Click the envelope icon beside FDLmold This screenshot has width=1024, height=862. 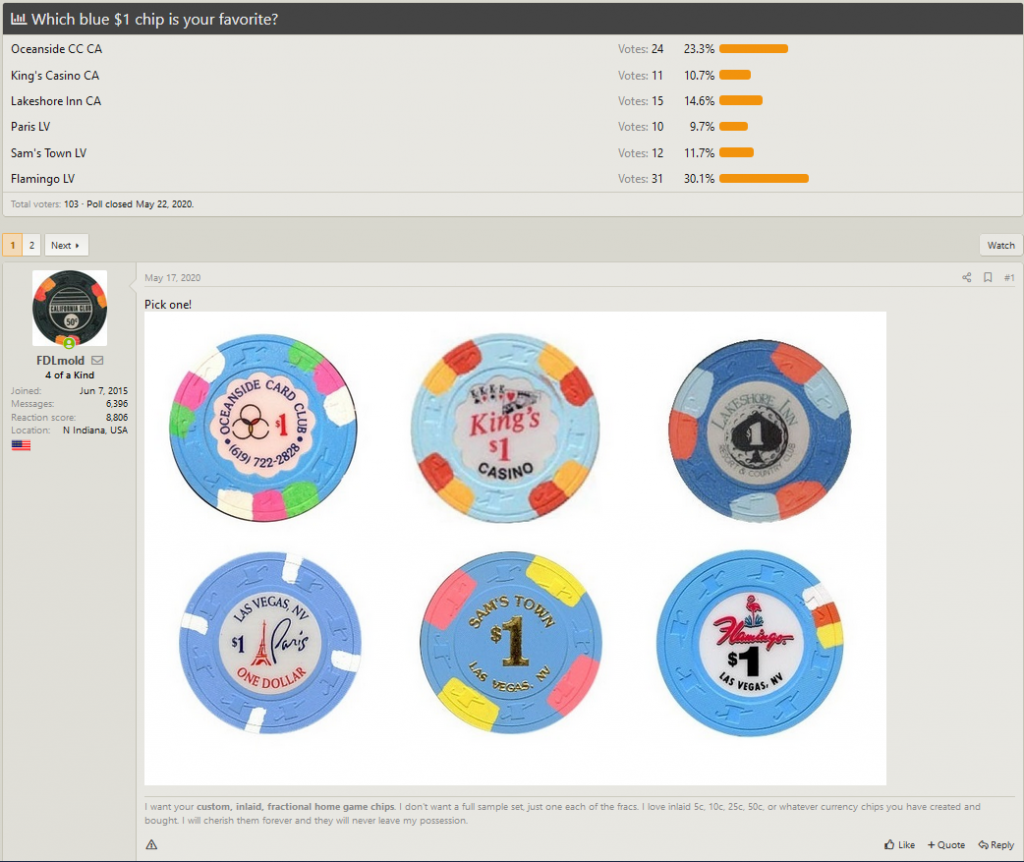coord(97,360)
